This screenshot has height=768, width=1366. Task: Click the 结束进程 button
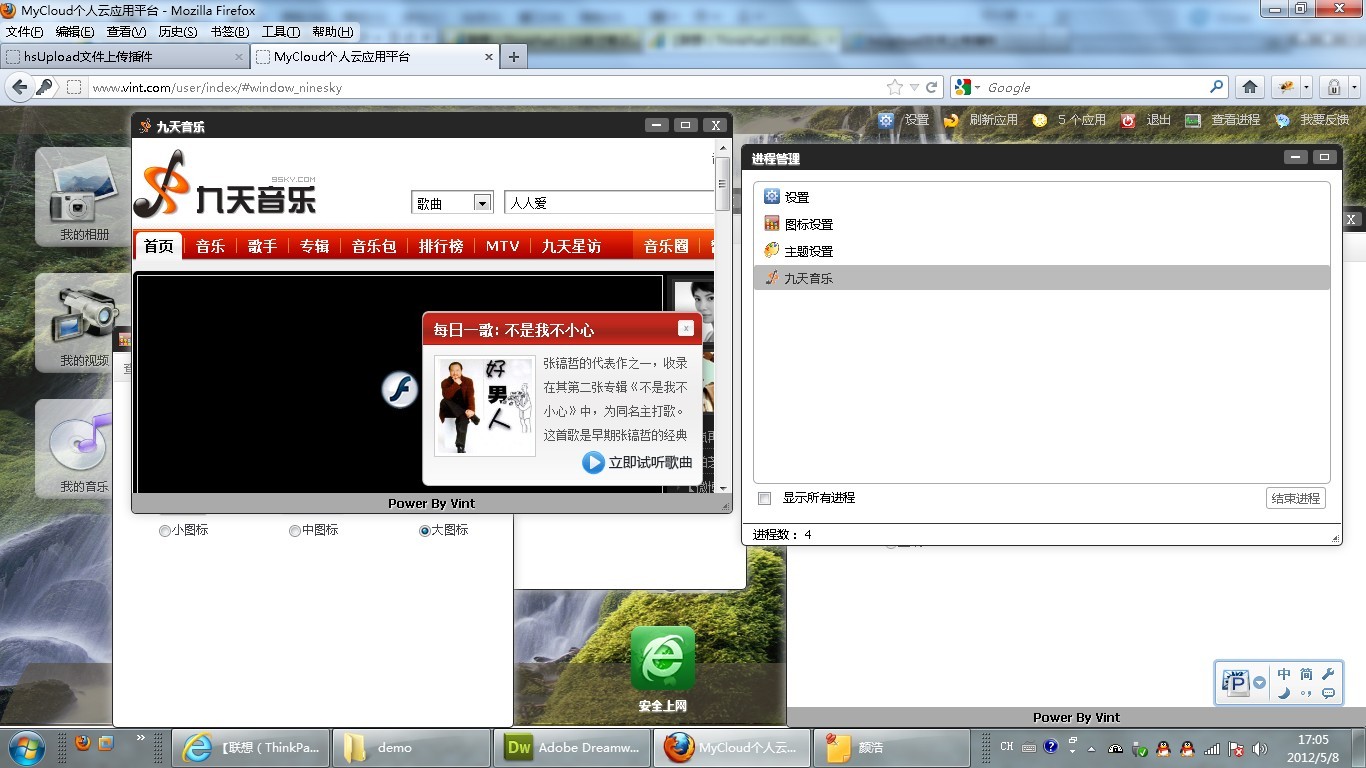(x=1296, y=498)
